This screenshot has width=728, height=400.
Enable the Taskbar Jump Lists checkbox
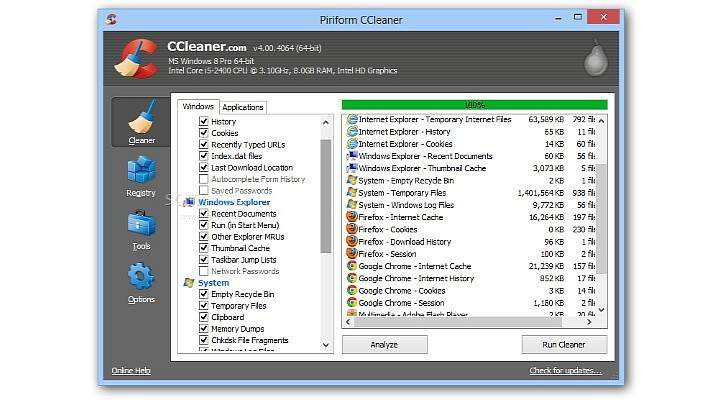tap(204, 259)
